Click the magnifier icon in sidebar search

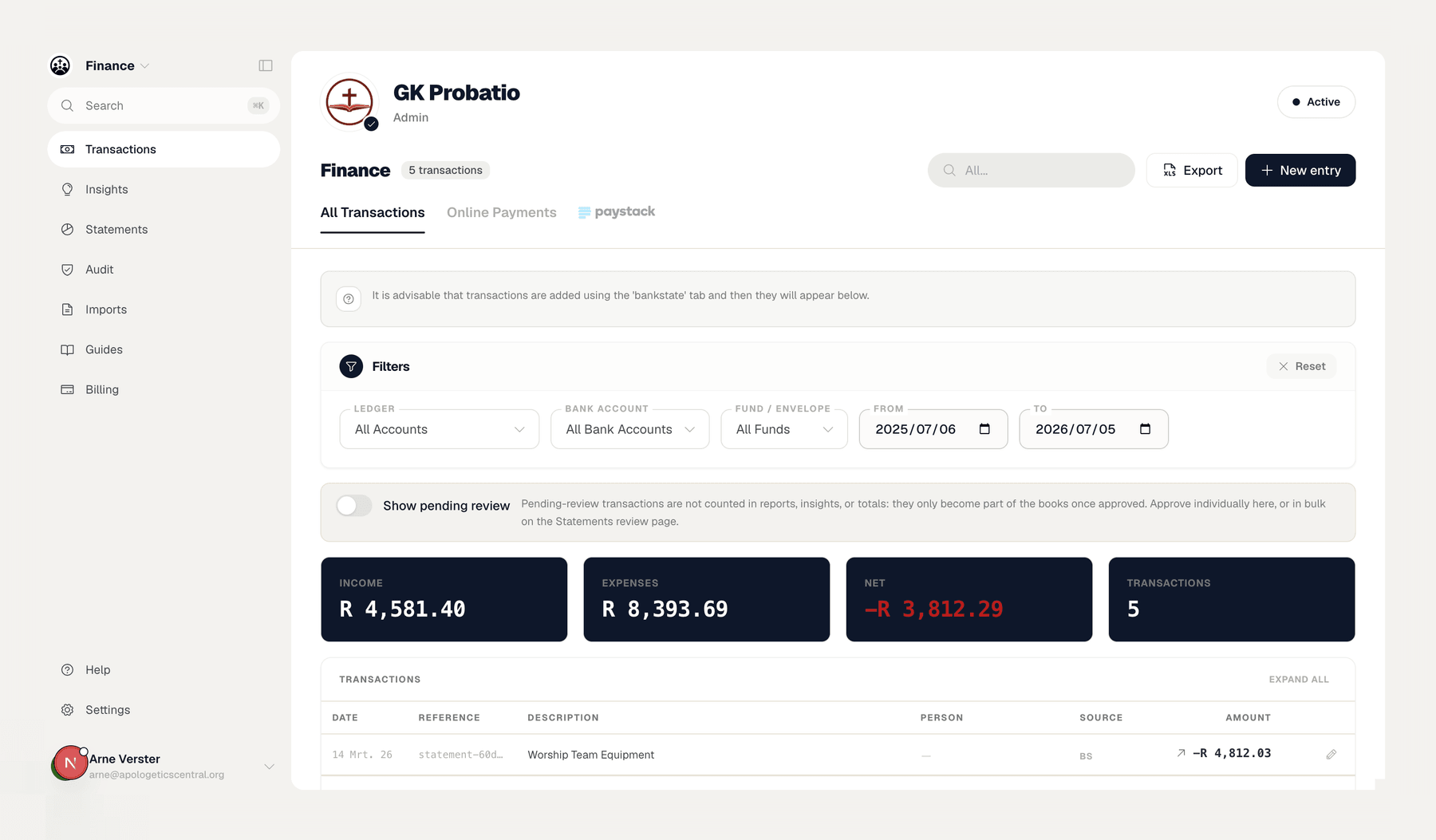coord(68,105)
